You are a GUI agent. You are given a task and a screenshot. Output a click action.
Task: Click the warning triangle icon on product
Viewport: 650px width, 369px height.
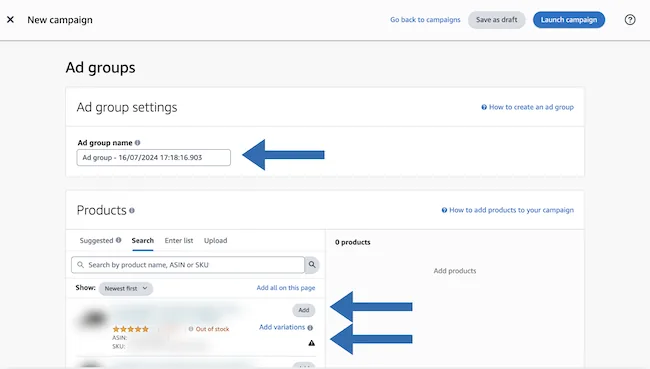312,343
